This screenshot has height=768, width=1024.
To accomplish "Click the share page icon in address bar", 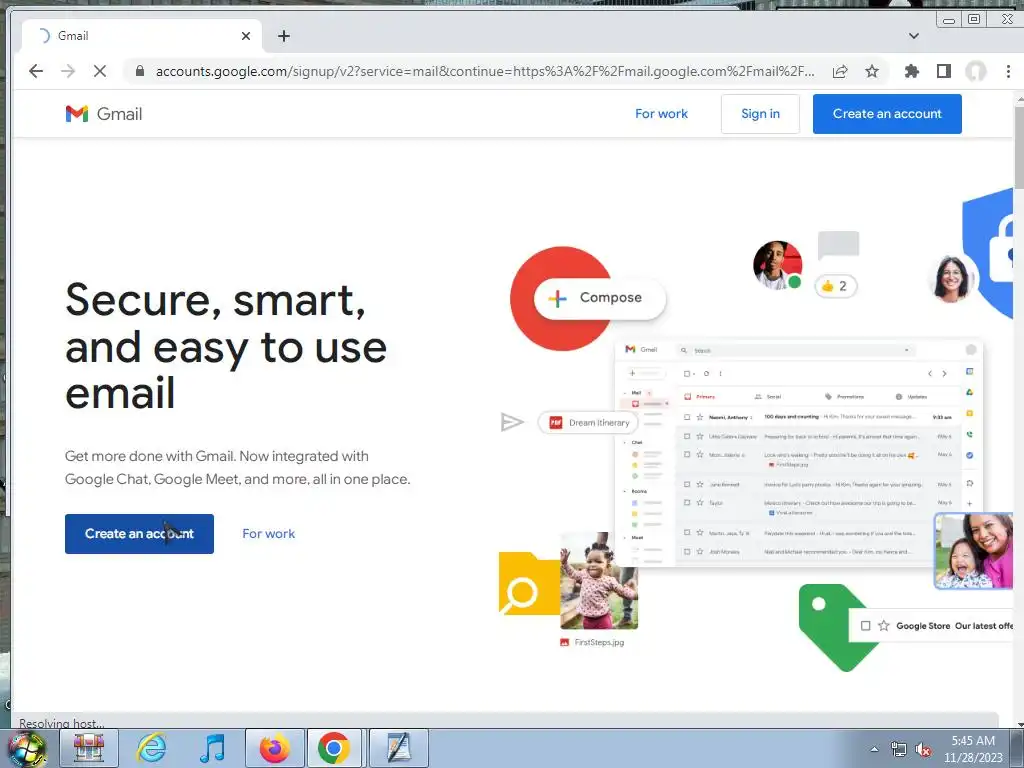I will tap(840, 71).
